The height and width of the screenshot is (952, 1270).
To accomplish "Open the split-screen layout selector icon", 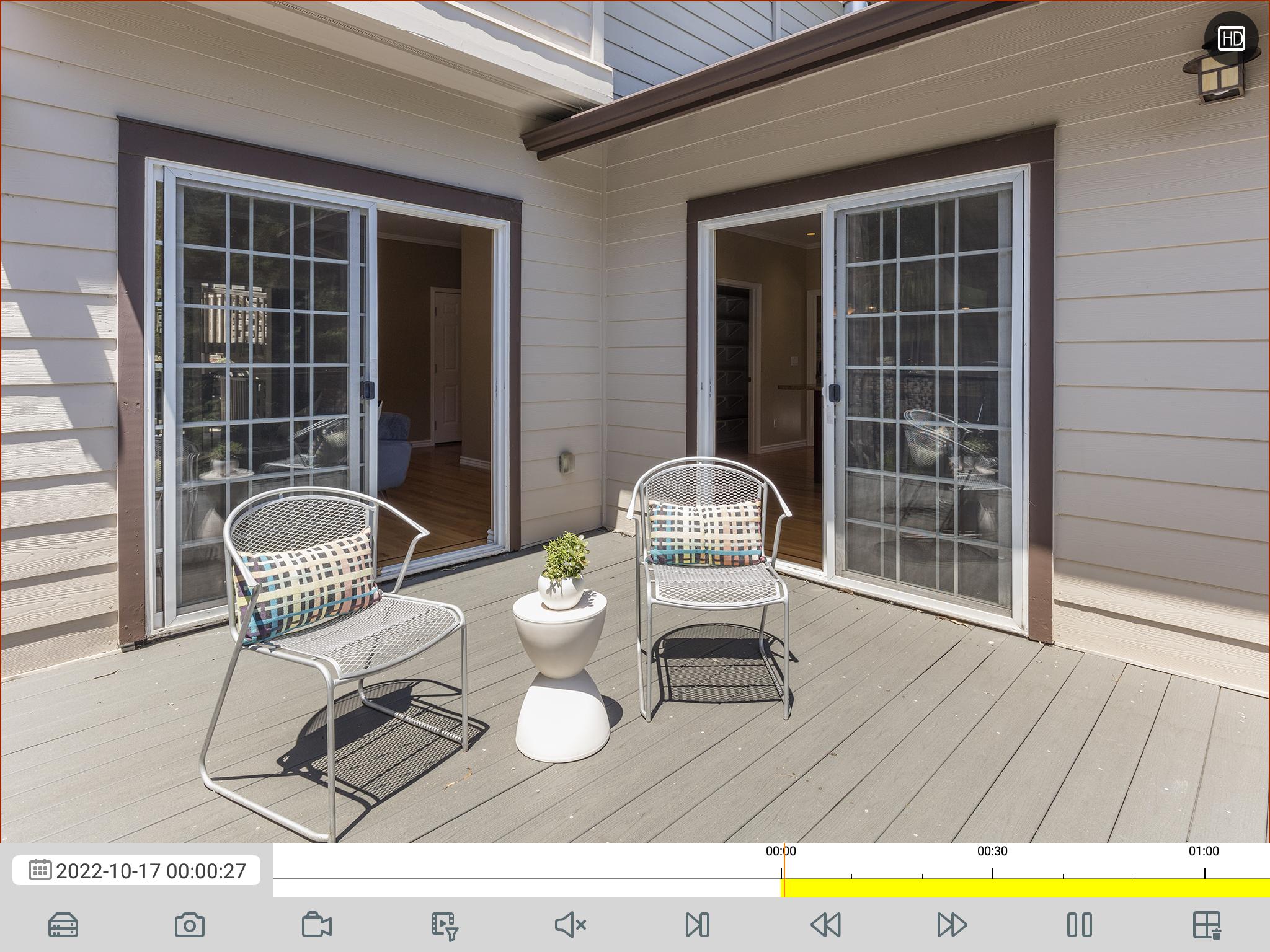I will coord(1207,925).
